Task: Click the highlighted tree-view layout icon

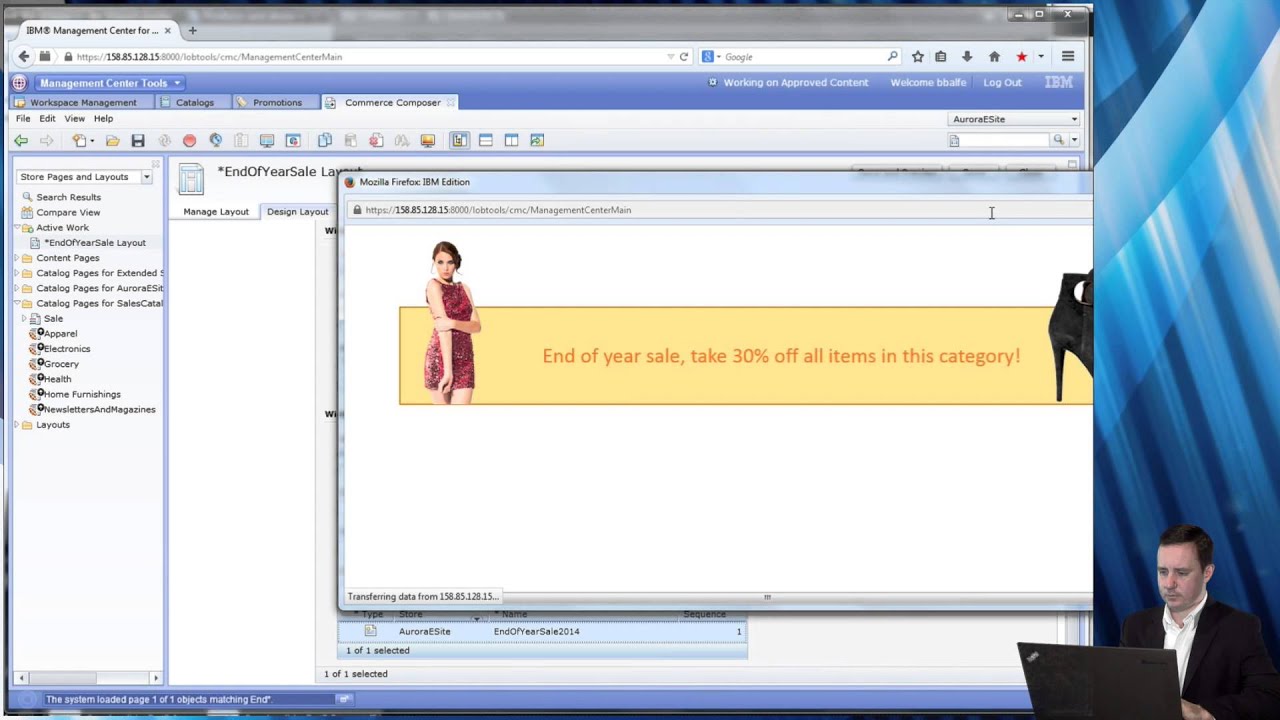Action: tap(459, 141)
